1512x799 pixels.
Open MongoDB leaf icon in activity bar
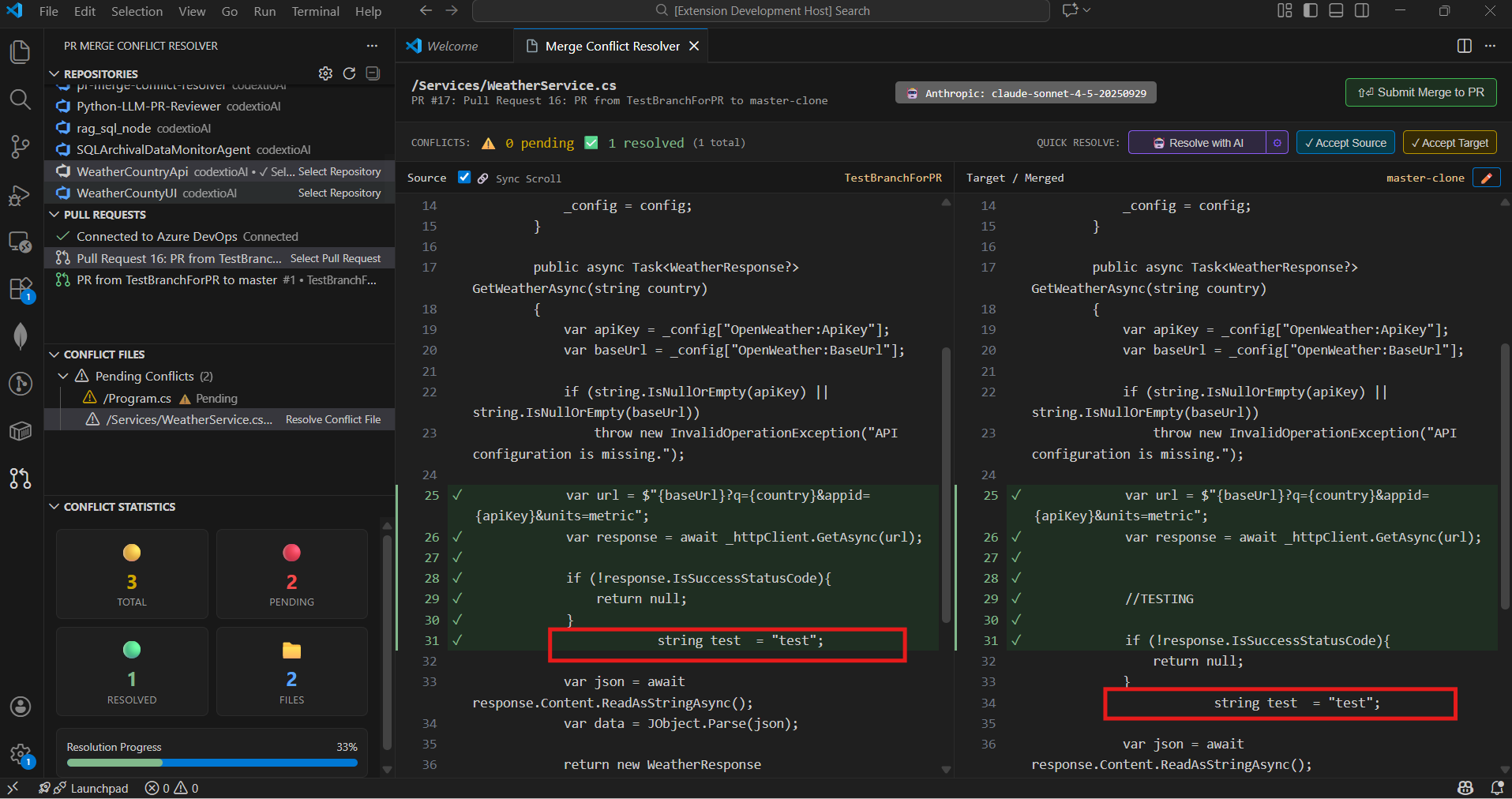[x=20, y=336]
